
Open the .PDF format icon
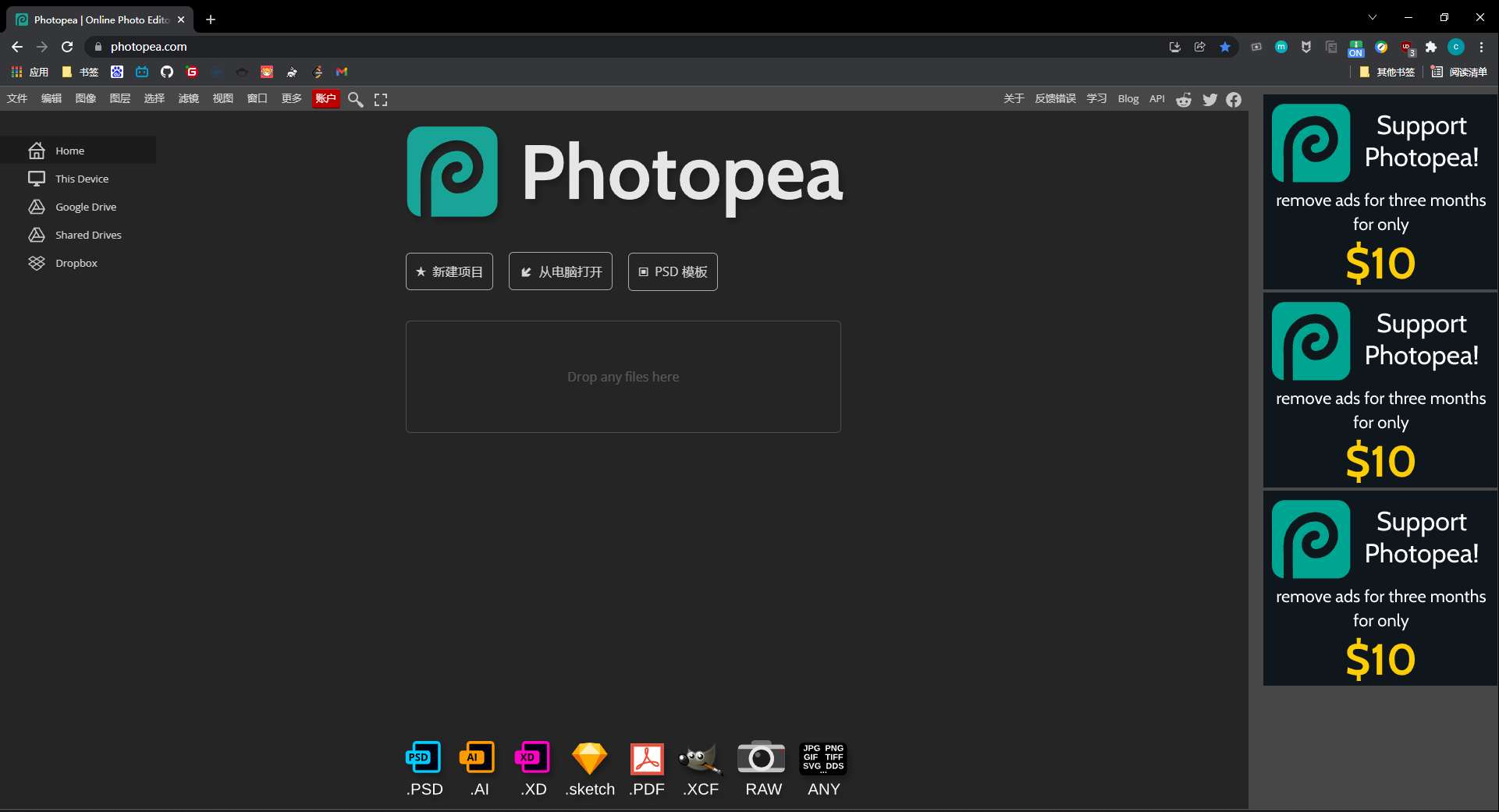pyautogui.click(x=646, y=757)
